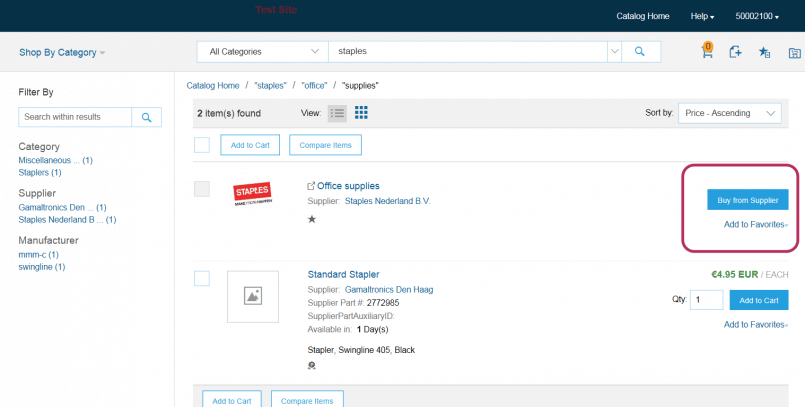Filter by manufacturer swingline
The image size is (805, 407).
point(42,267)
